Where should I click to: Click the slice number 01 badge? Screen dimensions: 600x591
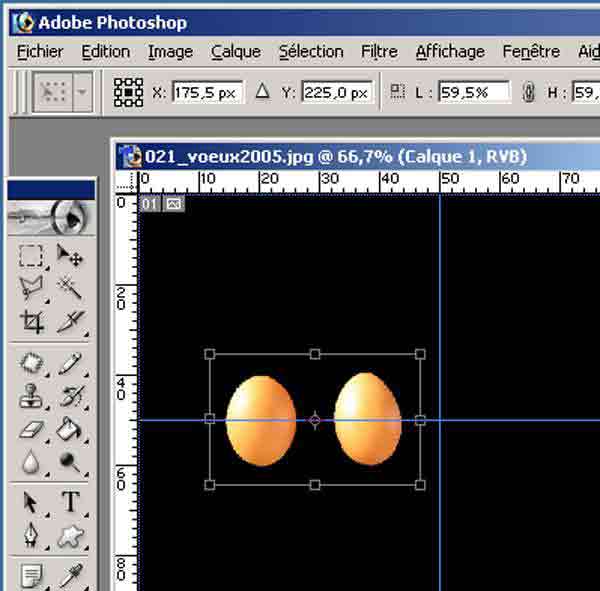150,204
